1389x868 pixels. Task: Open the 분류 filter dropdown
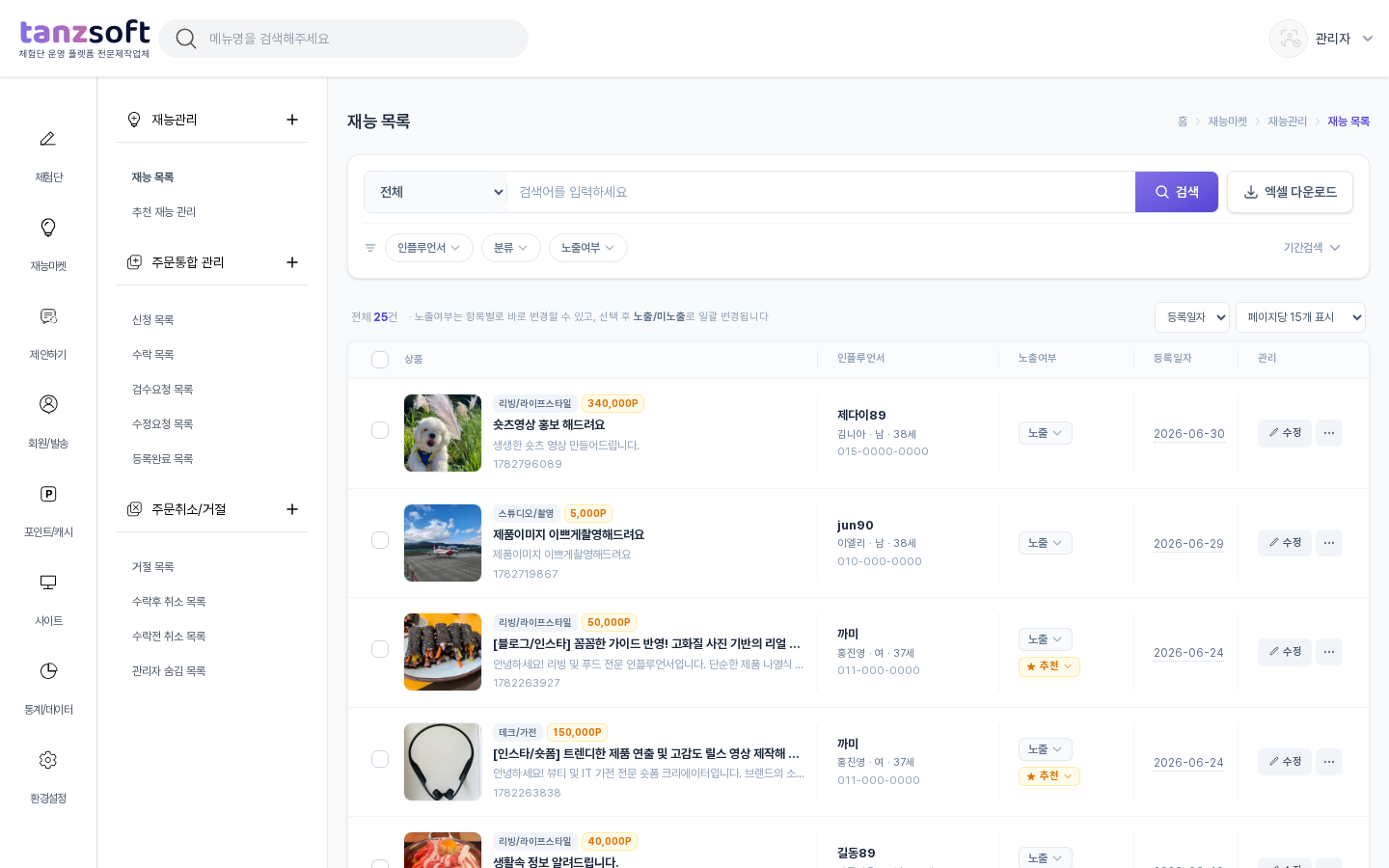(x=511, y=248)
